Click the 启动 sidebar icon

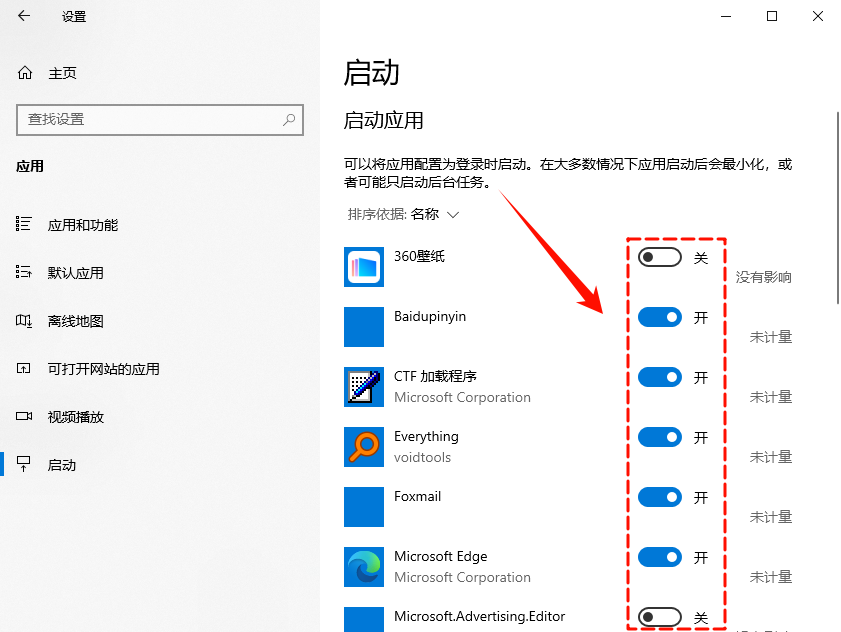[x=24, y=464]
